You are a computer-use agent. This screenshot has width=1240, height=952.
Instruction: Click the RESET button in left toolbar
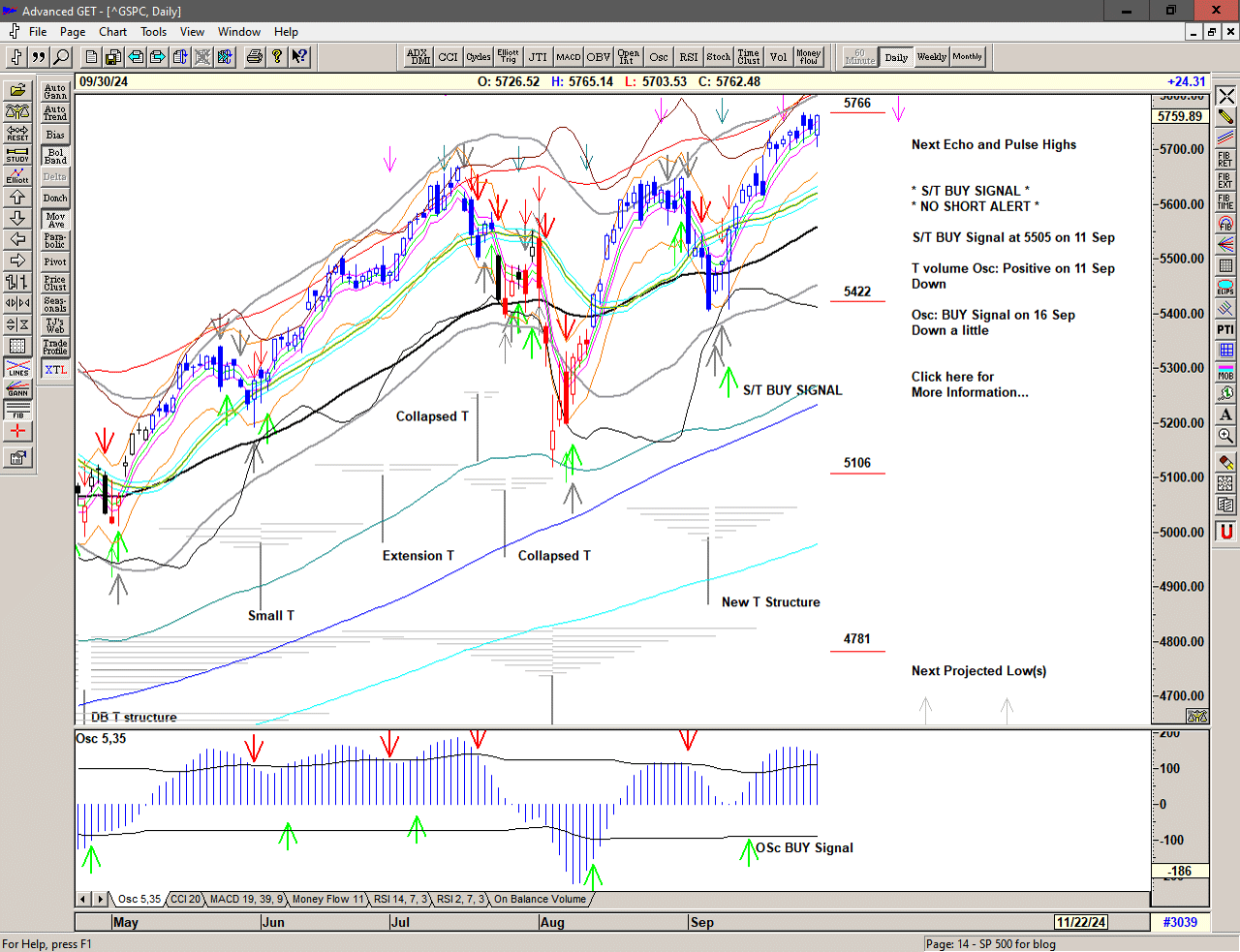[17, 133]
